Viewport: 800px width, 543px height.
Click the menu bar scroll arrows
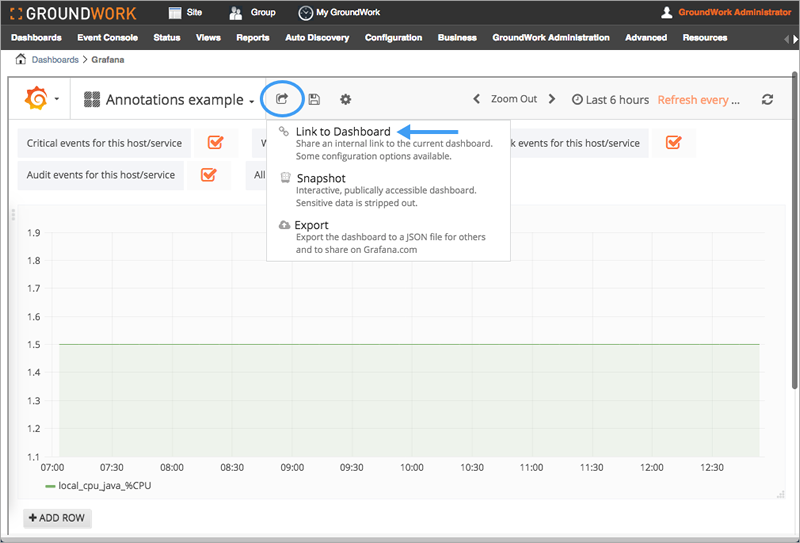pos(791,39)
